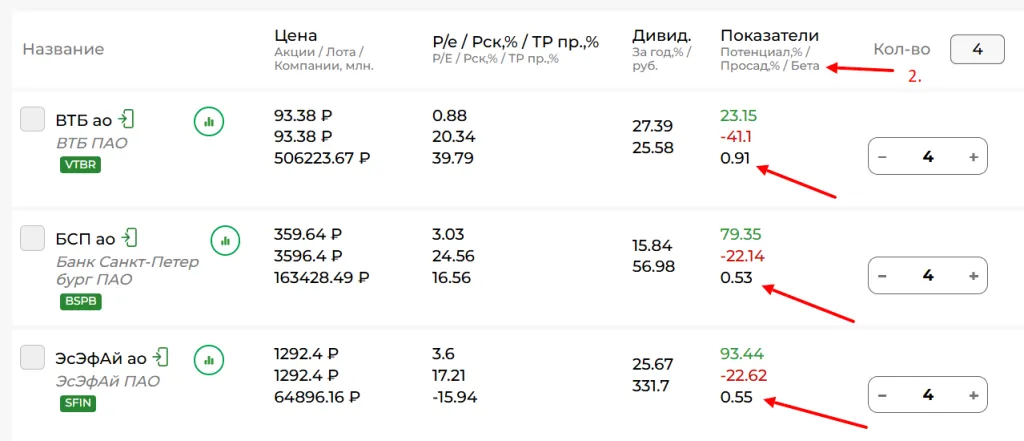The height and width of the screenshot is (441, 1024).
Task: Open the chart icon for БСП ао
Action: (x=225, y=240)
